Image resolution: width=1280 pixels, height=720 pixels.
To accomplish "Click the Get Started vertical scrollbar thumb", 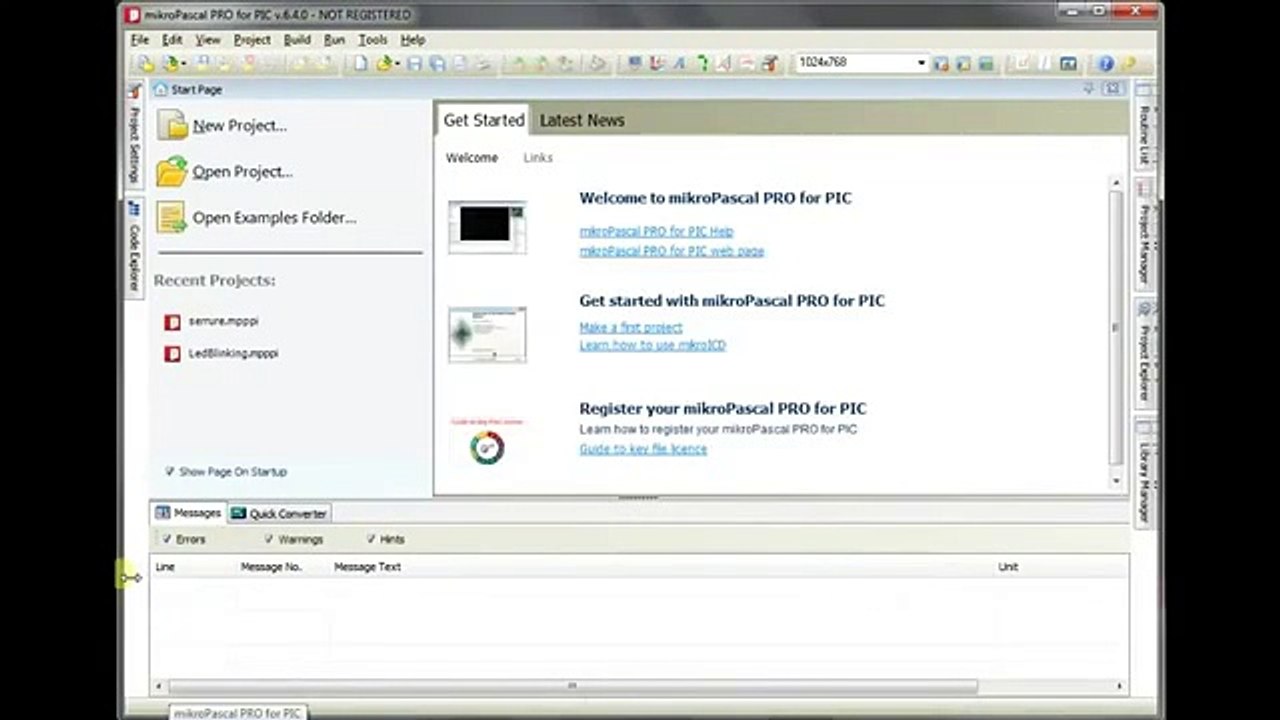I will click(x=1117, y=326).
